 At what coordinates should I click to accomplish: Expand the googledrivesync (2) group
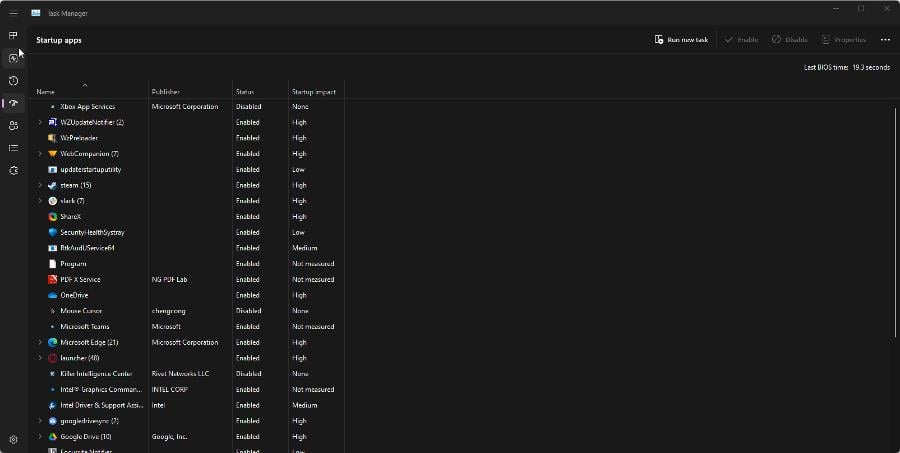[x=40, y=421]
